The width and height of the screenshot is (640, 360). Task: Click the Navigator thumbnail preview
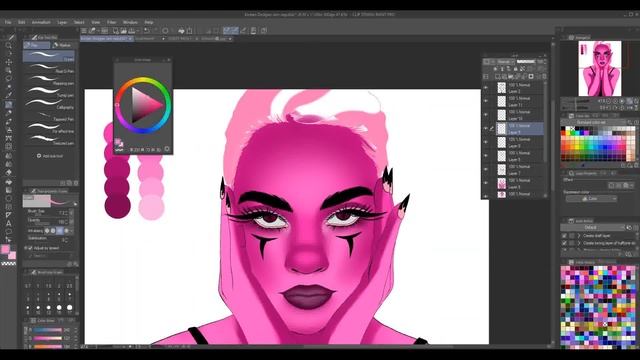600,68
